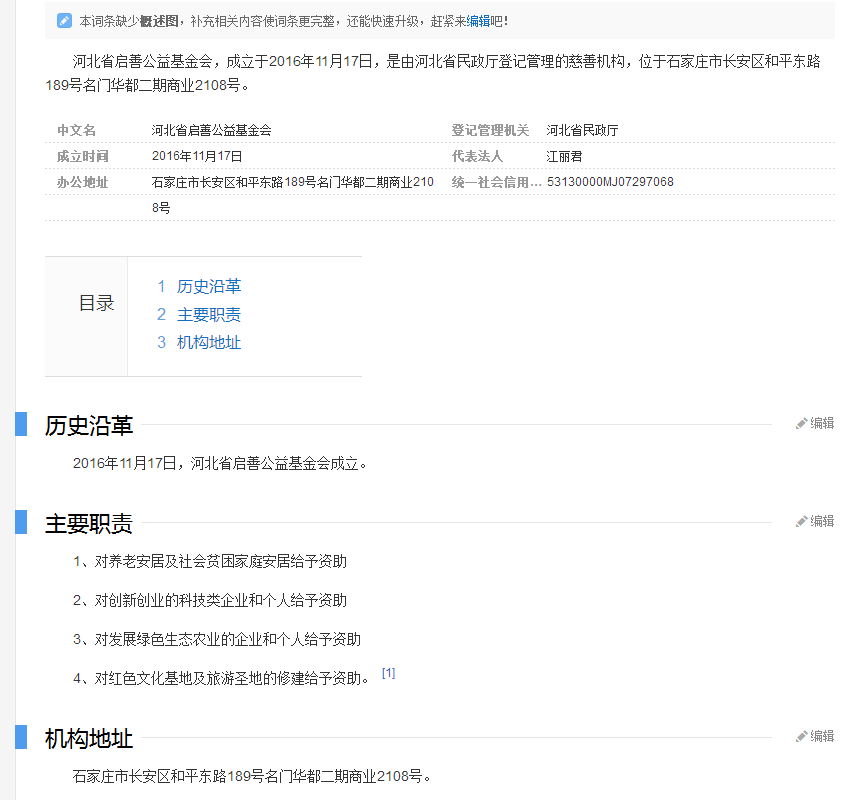Click the pencil icon beside 历史沿革 edit

click(801, 424)
